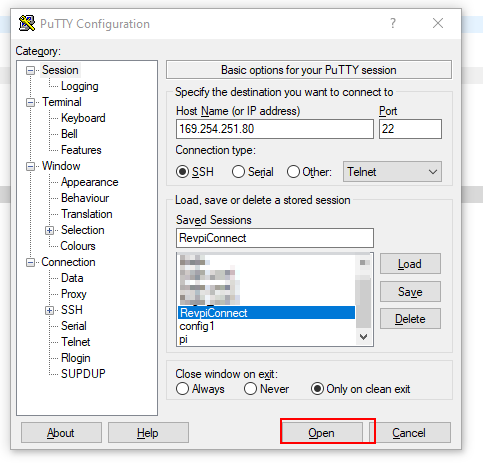Click the saved sessions list down arrow
The image size is (483, 463).
point(364,337)
